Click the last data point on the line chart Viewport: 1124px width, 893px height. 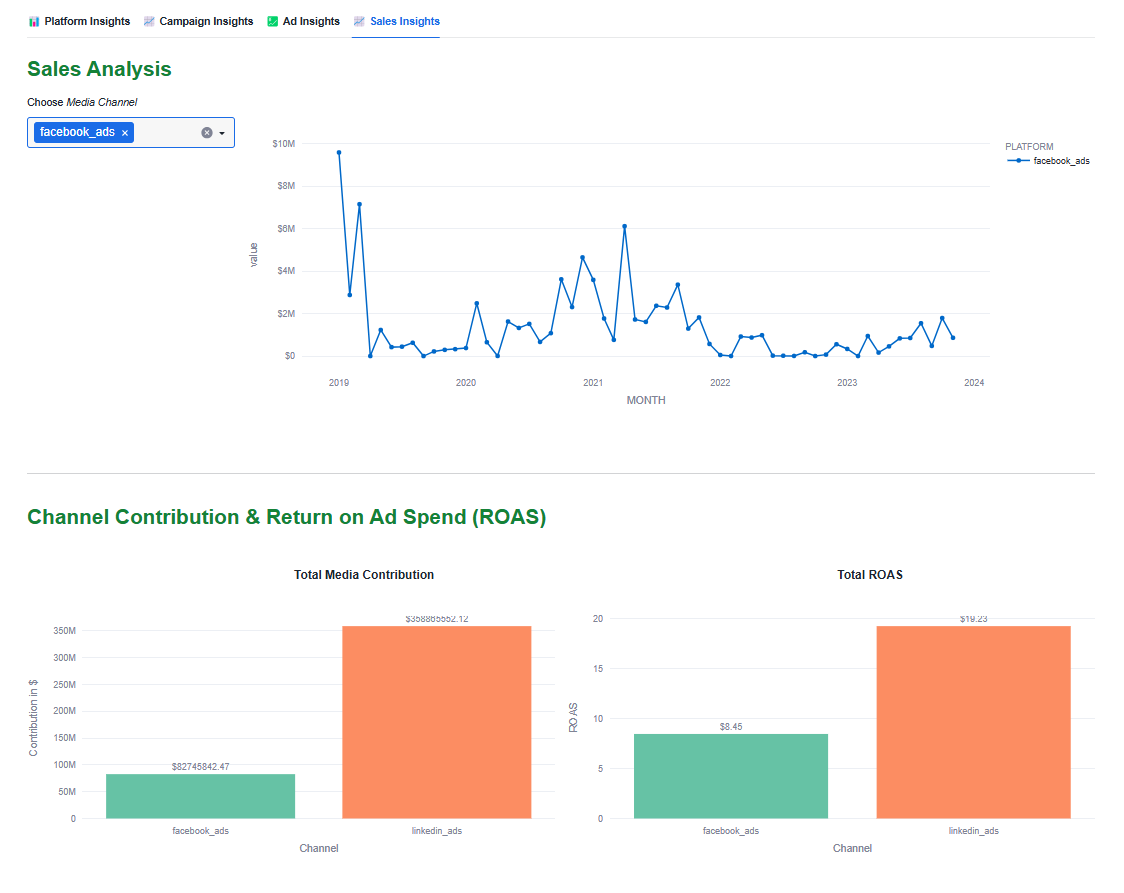pos(953,338)
